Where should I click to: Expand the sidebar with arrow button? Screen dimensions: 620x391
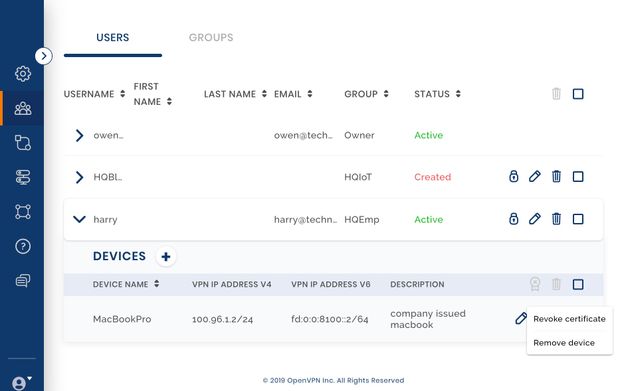43,56
